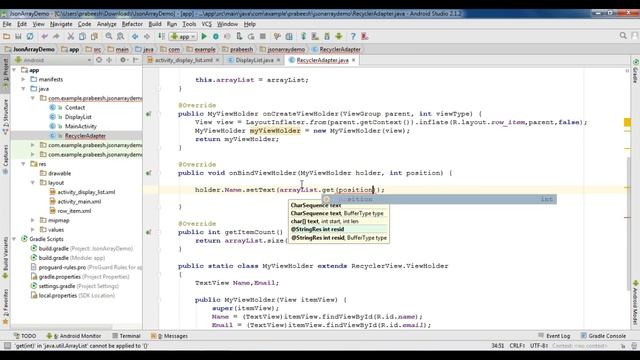Expand the mipmap folder

33,220
